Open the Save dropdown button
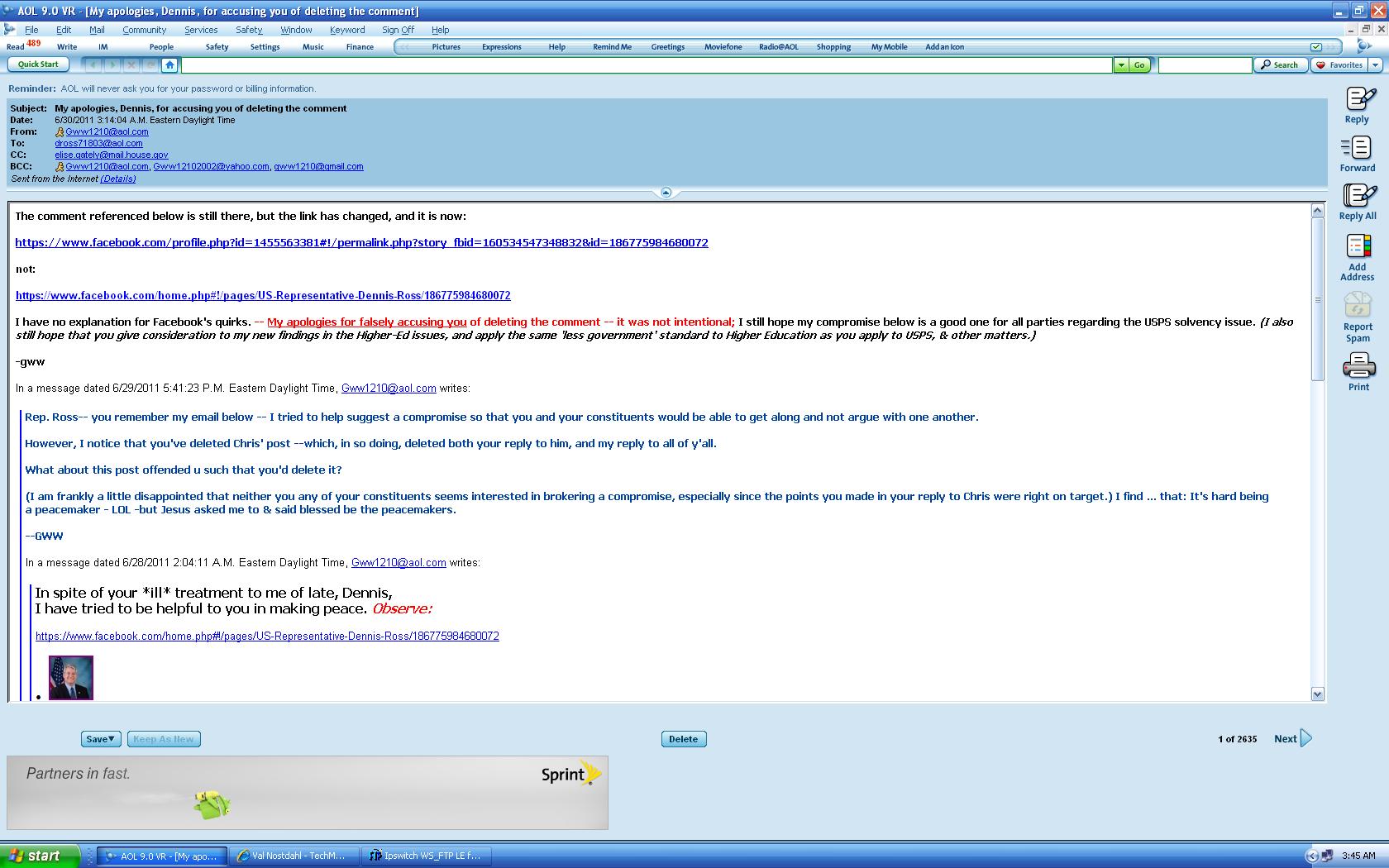This screenshot has height=868, width=1389. click(x=101, y=739)
